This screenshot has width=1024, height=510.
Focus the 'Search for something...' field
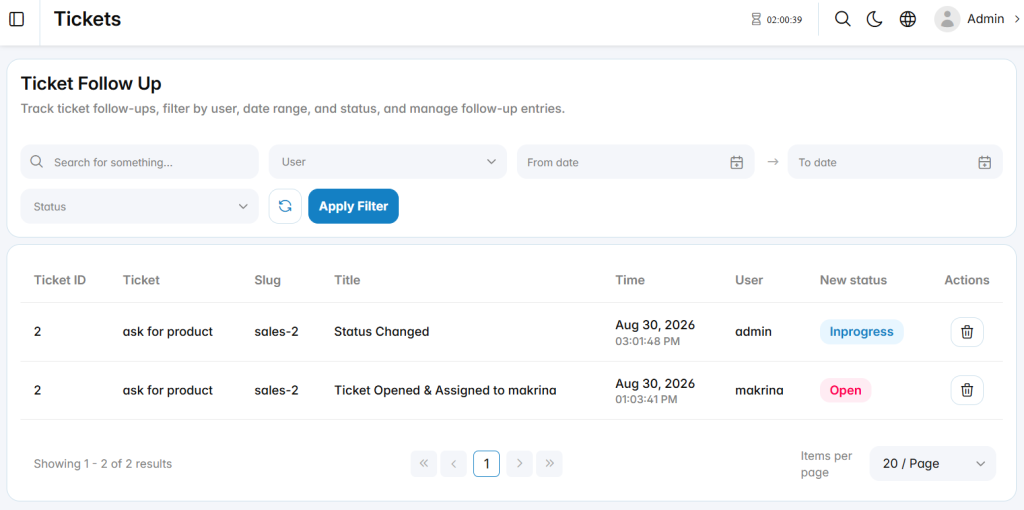pos(140,162)
